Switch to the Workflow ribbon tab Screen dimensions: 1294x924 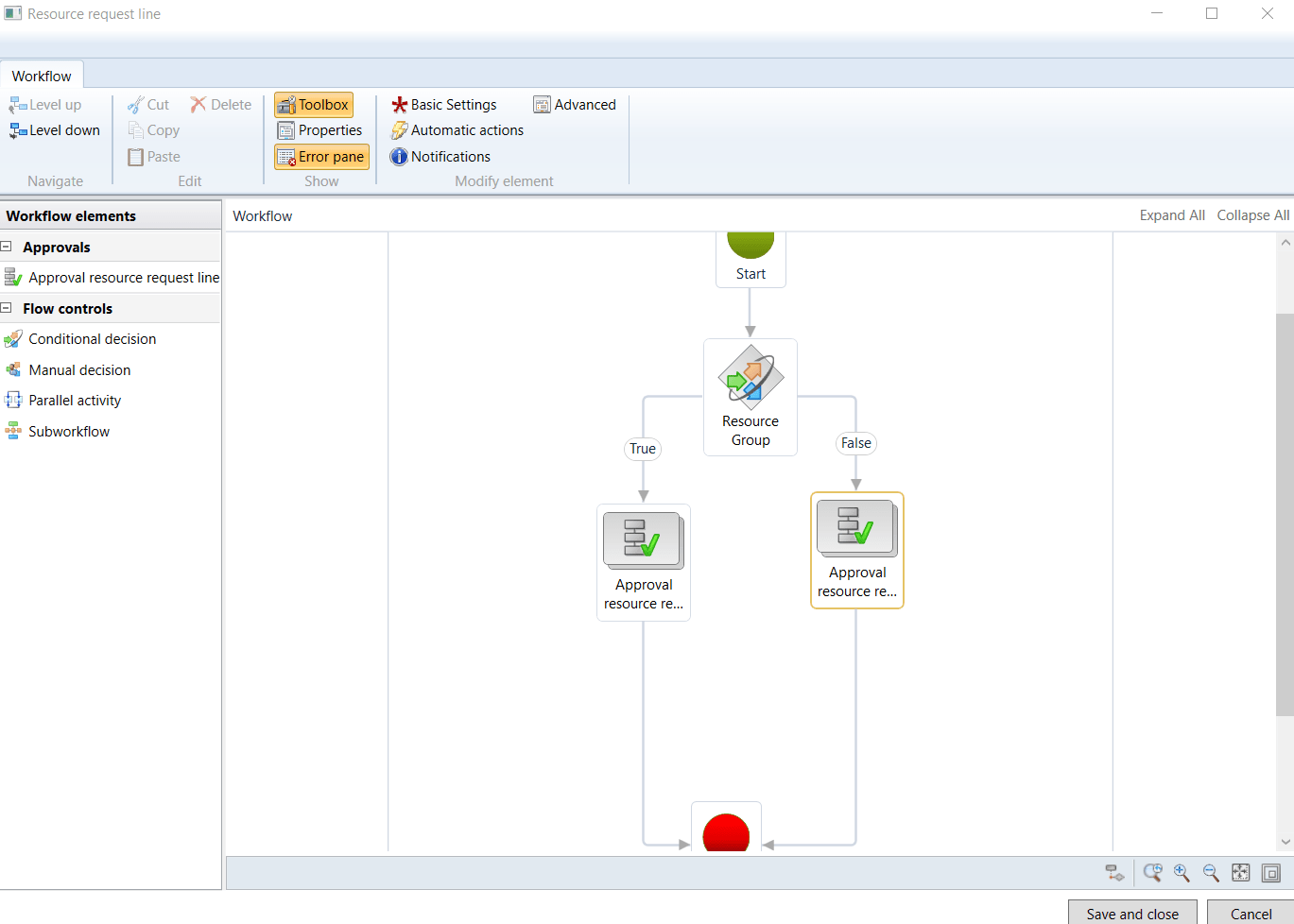(x=42, y=77)
